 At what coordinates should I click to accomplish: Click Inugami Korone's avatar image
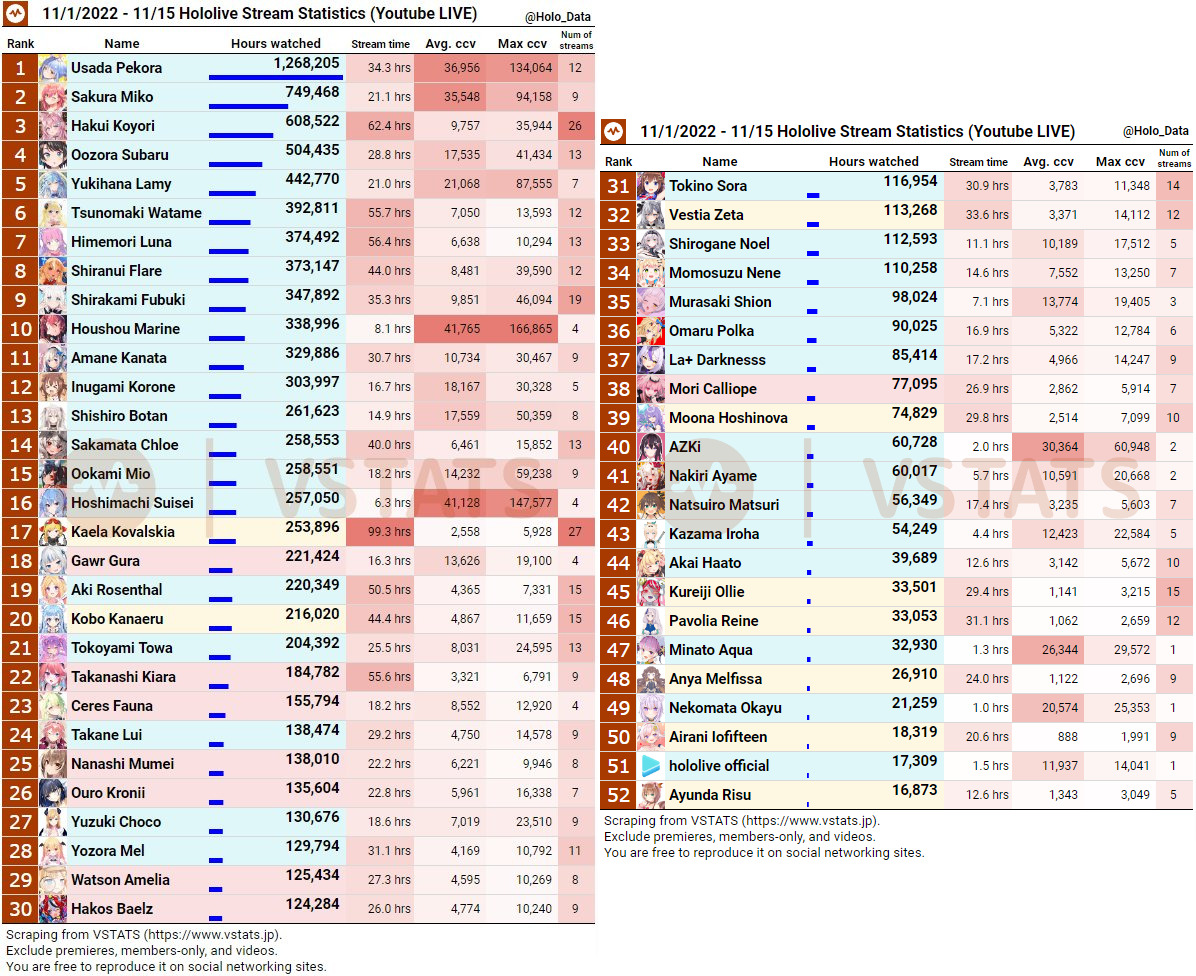tap(53, 387)
